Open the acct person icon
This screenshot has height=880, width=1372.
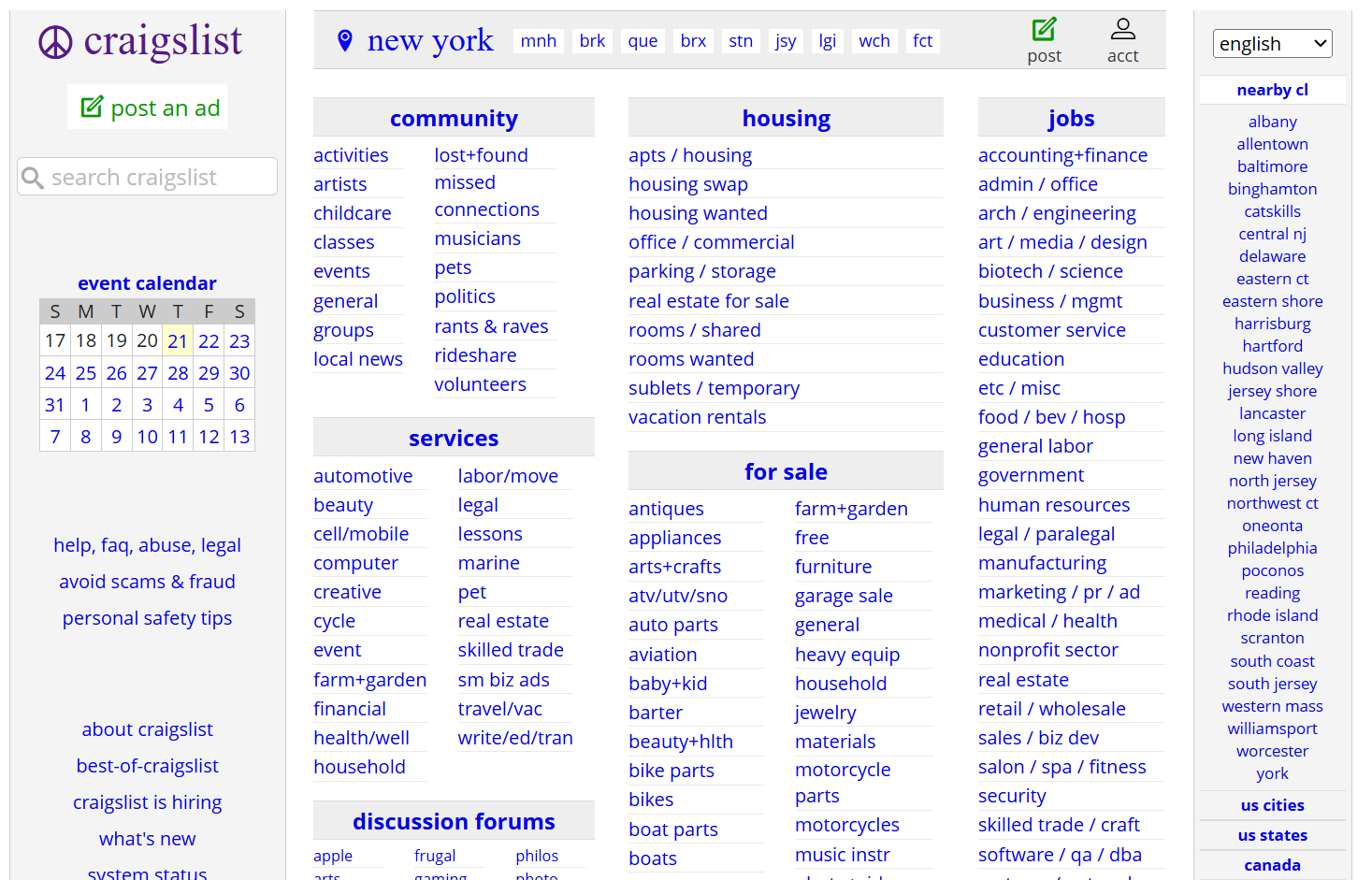pyautogui.click(x=1122, y=30)
